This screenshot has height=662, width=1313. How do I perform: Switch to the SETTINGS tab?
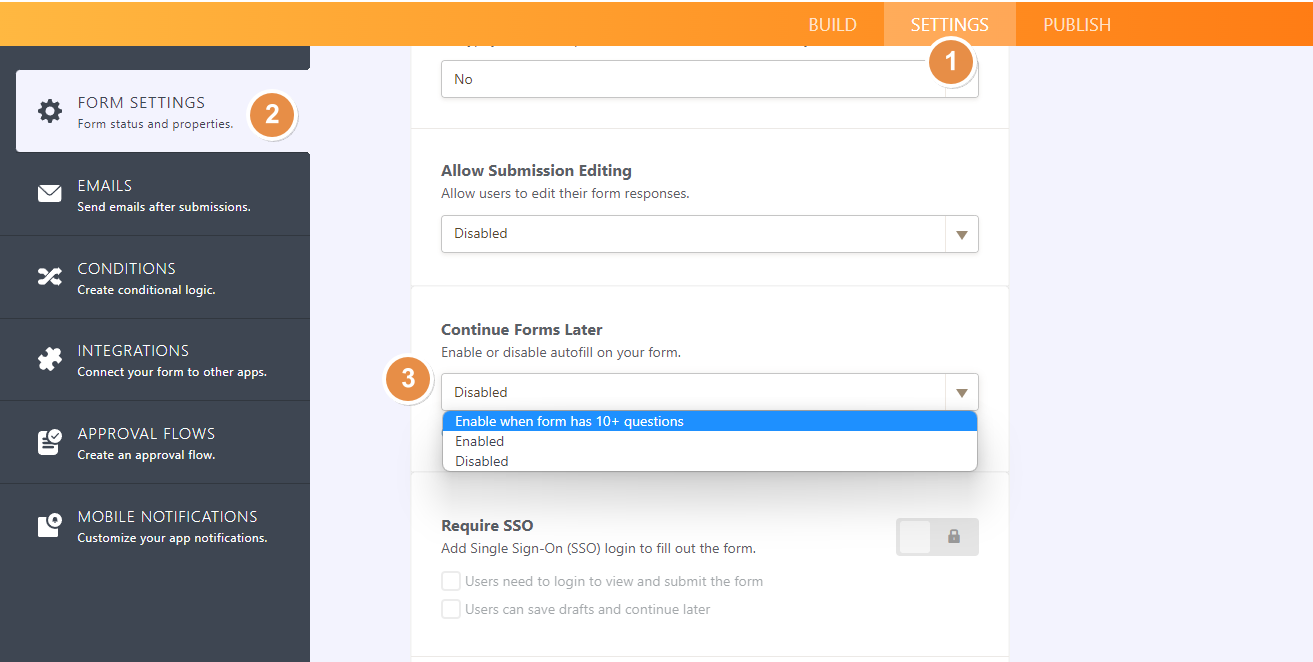pos(949,25)
